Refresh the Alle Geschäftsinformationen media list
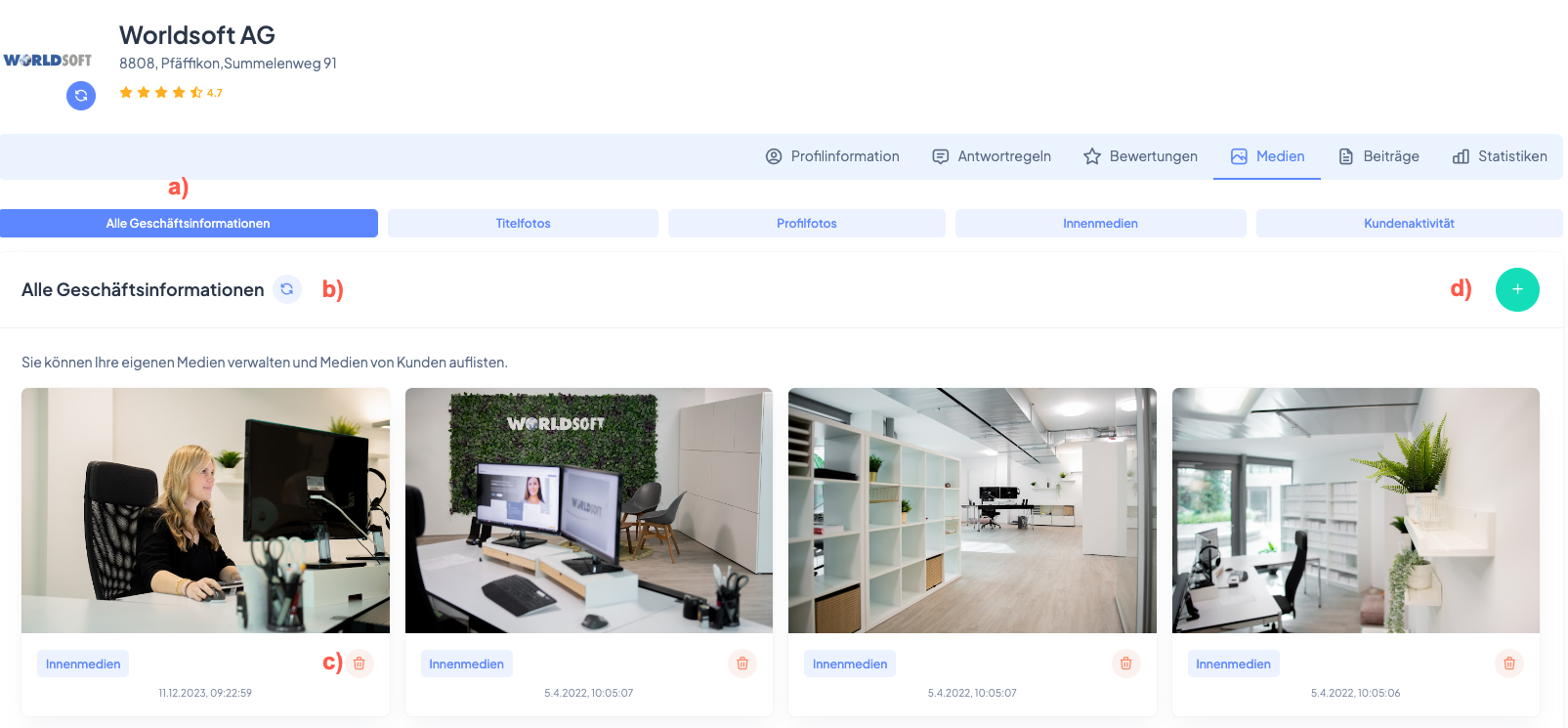 click(286, 289)
